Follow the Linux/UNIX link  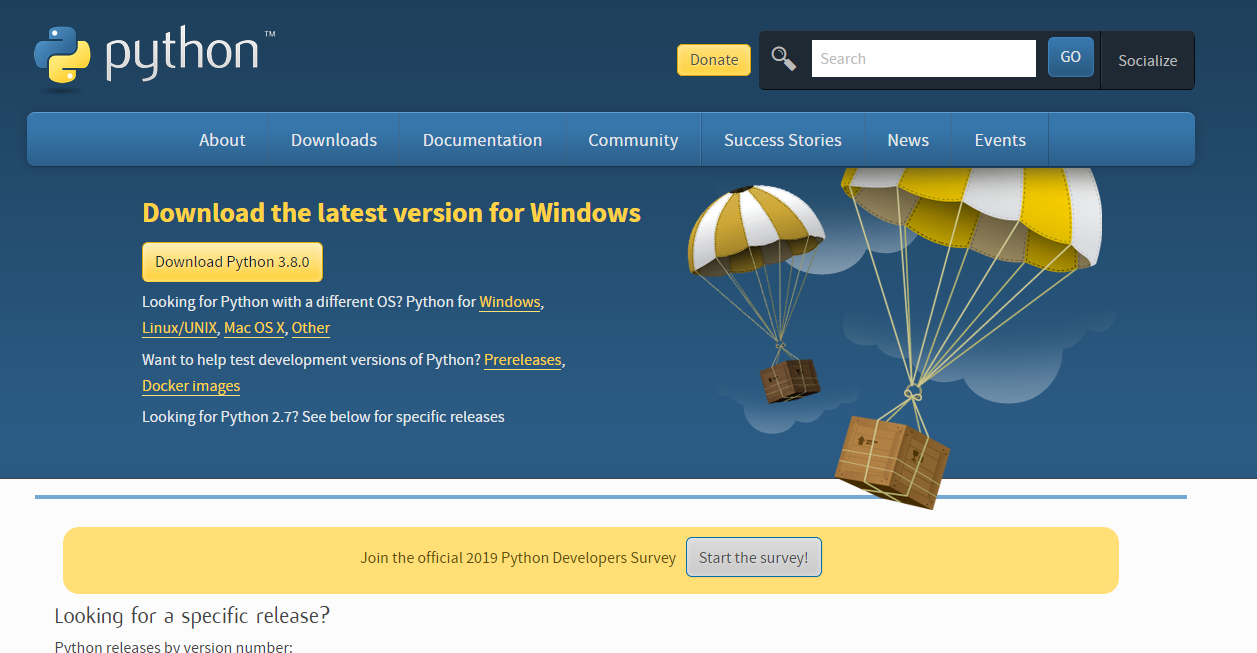click(179, 328)
